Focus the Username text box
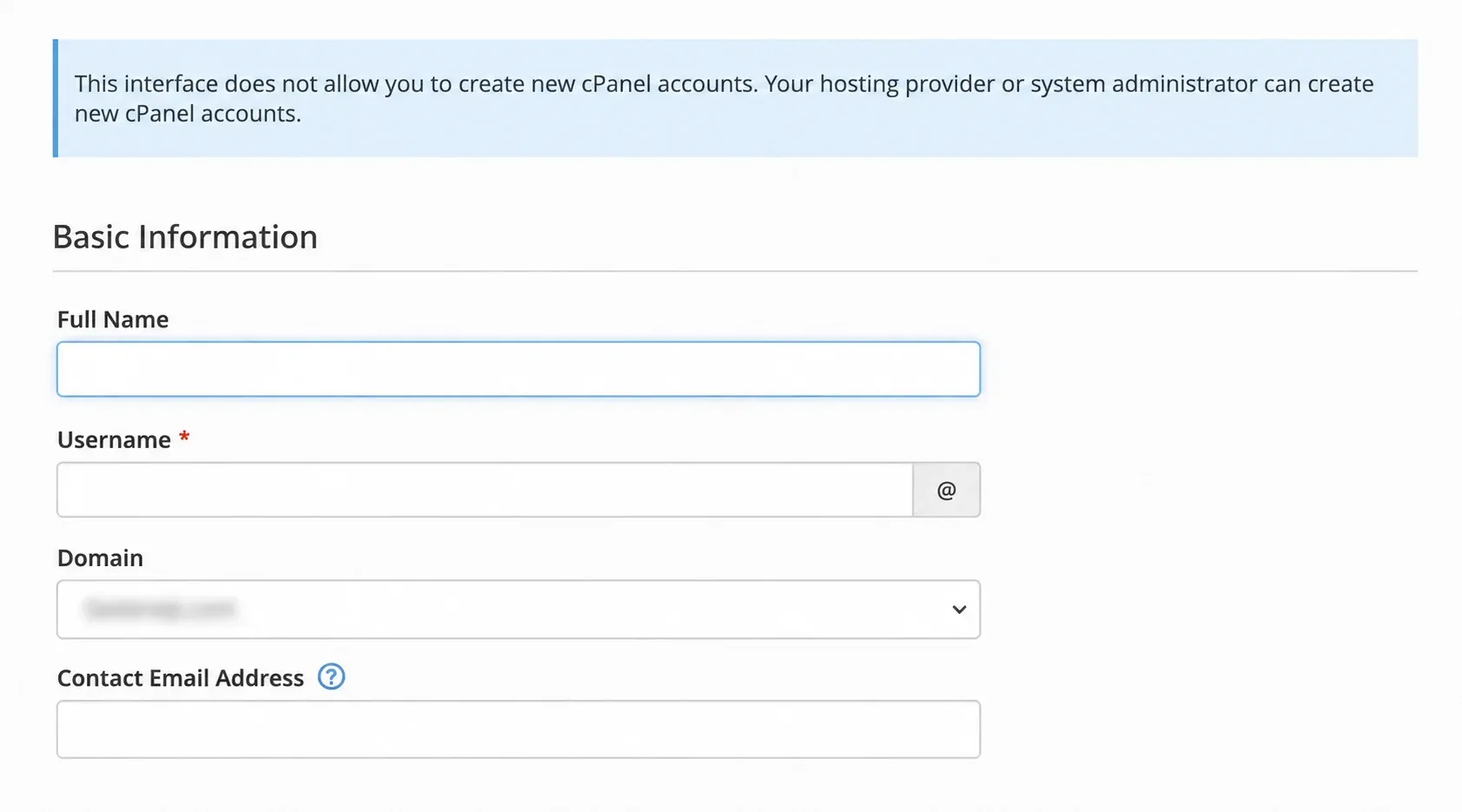1462x812 pixels. 485,490
